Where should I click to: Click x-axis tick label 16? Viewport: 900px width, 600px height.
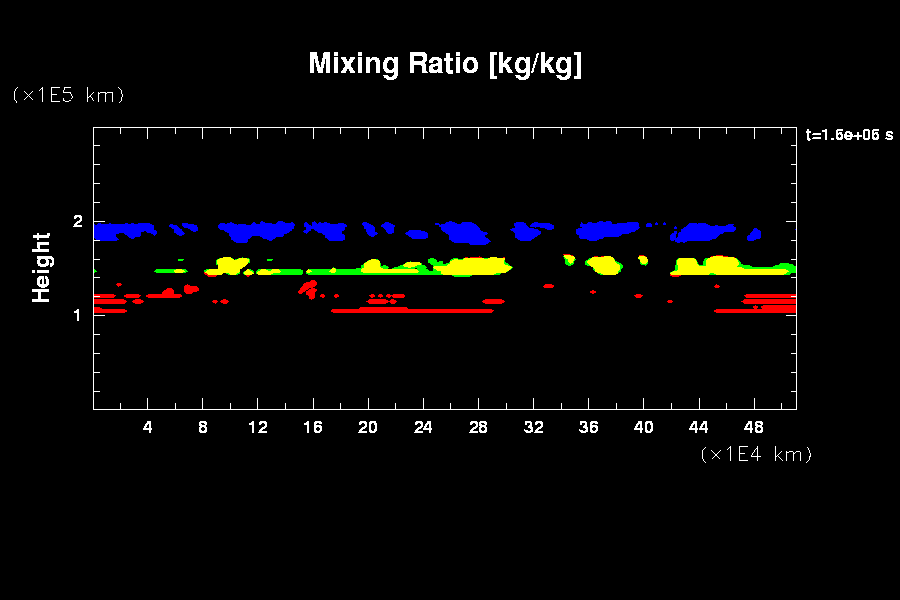pos(313,427)
